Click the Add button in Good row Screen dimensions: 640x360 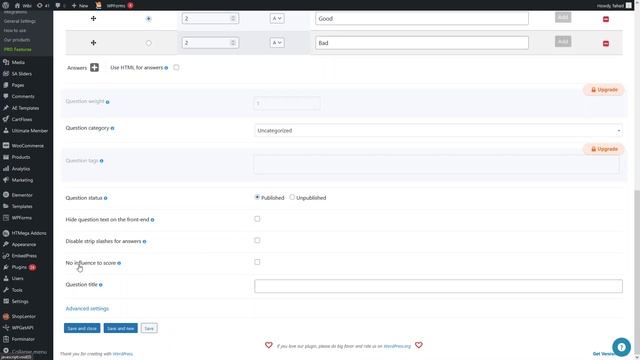tap(563, 17)
